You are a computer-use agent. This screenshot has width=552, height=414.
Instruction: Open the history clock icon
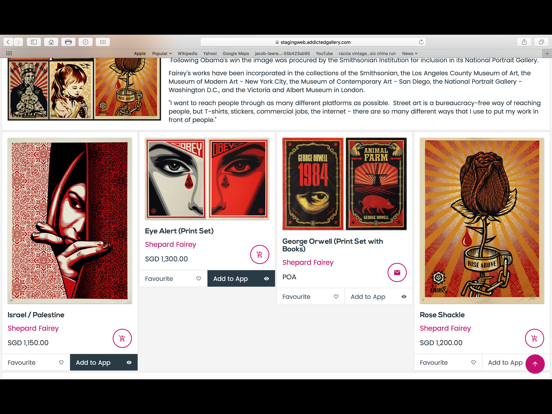86,42
